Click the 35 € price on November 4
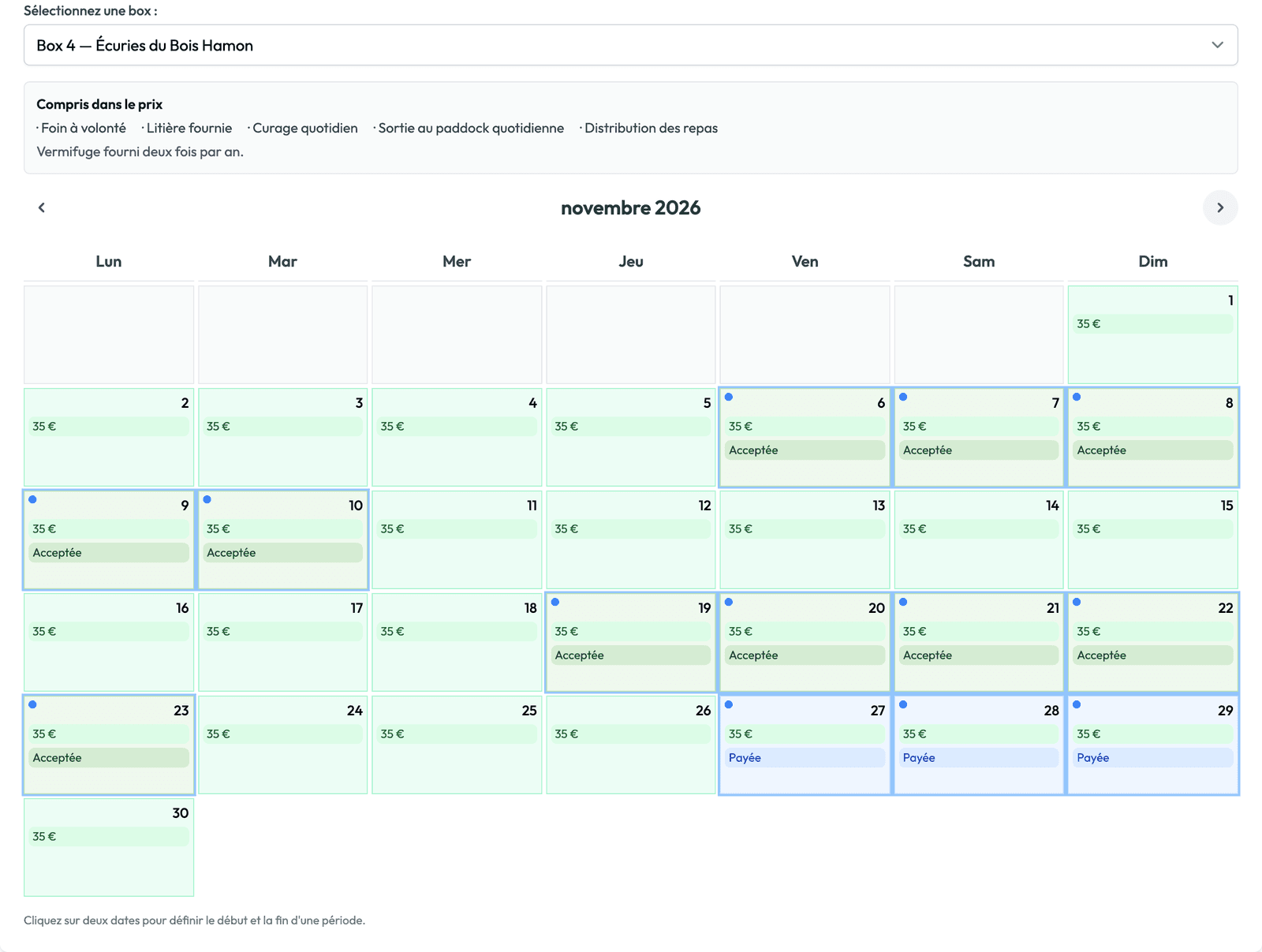The width and height of the screenshot is (1262, 952). pyautogui.click(x=457, y=427)
